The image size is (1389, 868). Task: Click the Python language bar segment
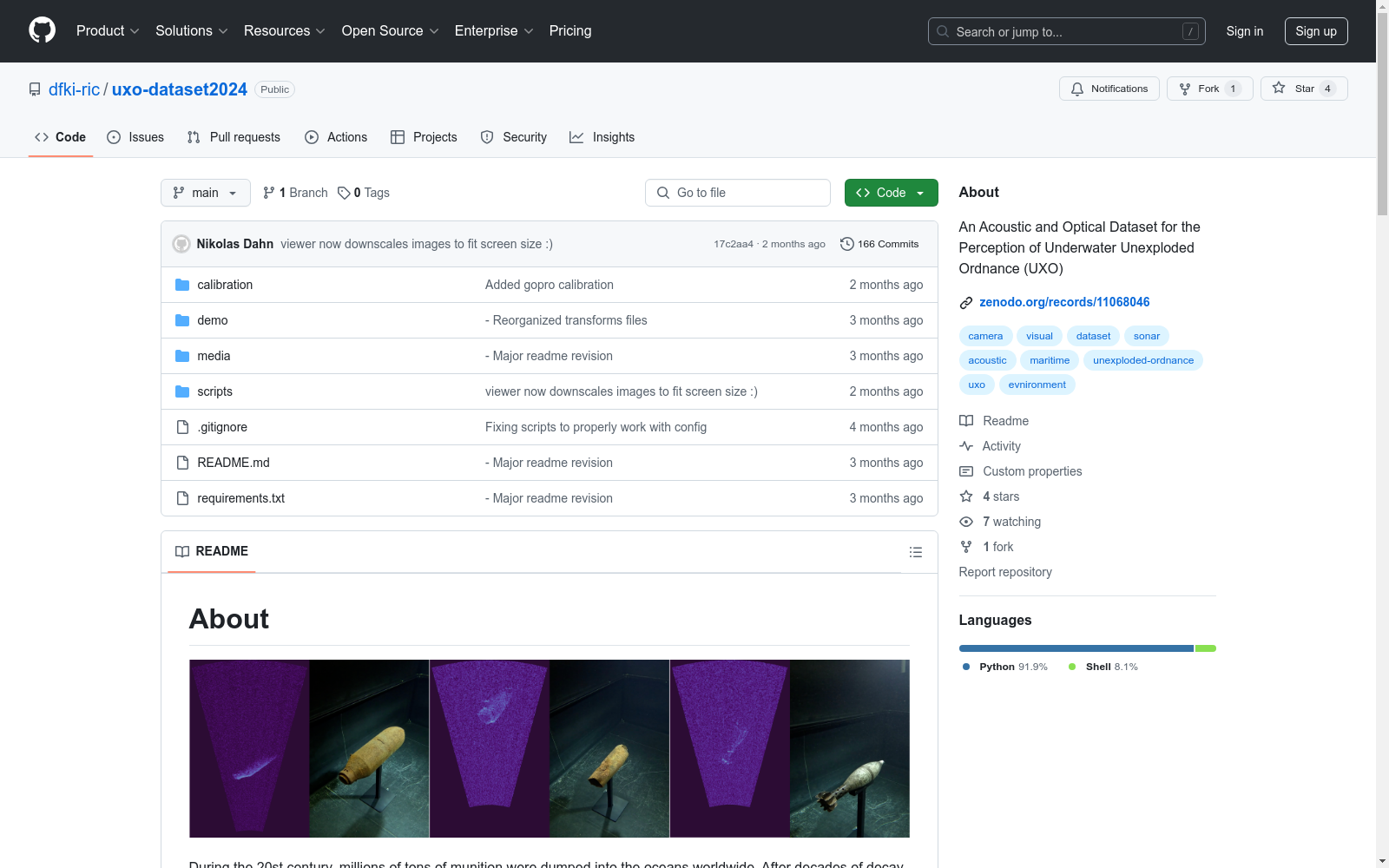point(1076,648)
